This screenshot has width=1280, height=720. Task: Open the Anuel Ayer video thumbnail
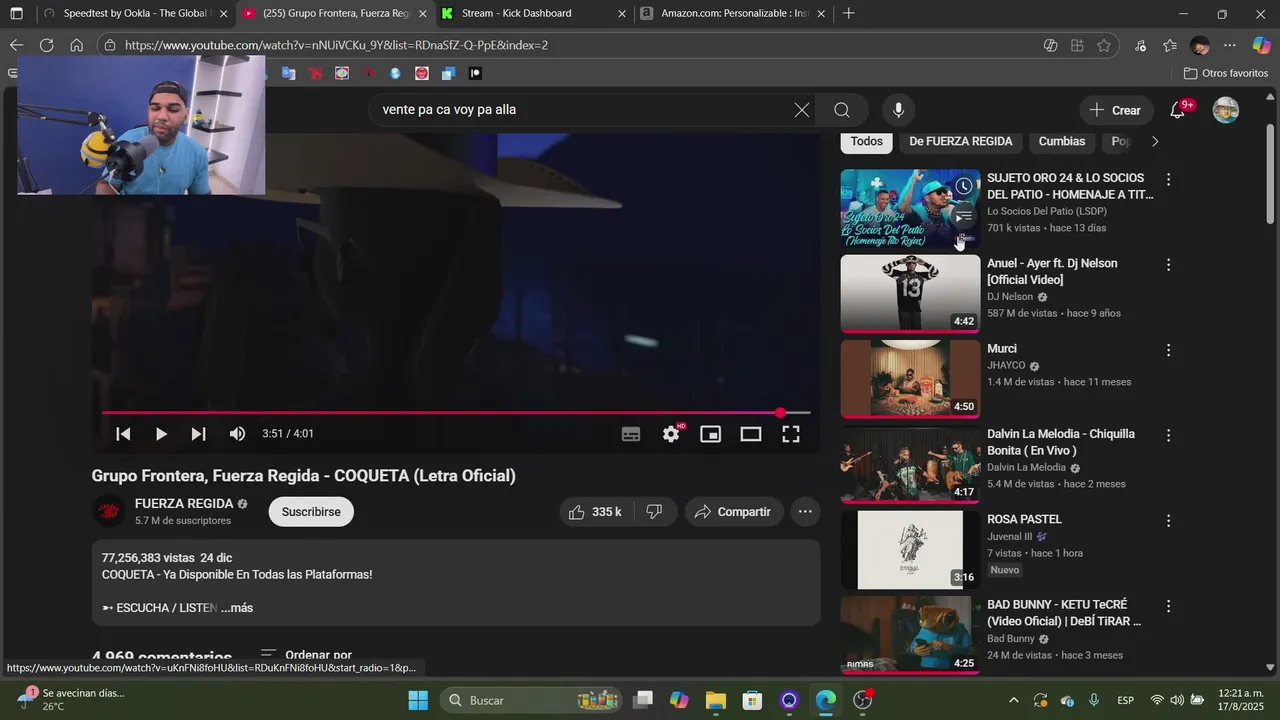tap(910, 293)
